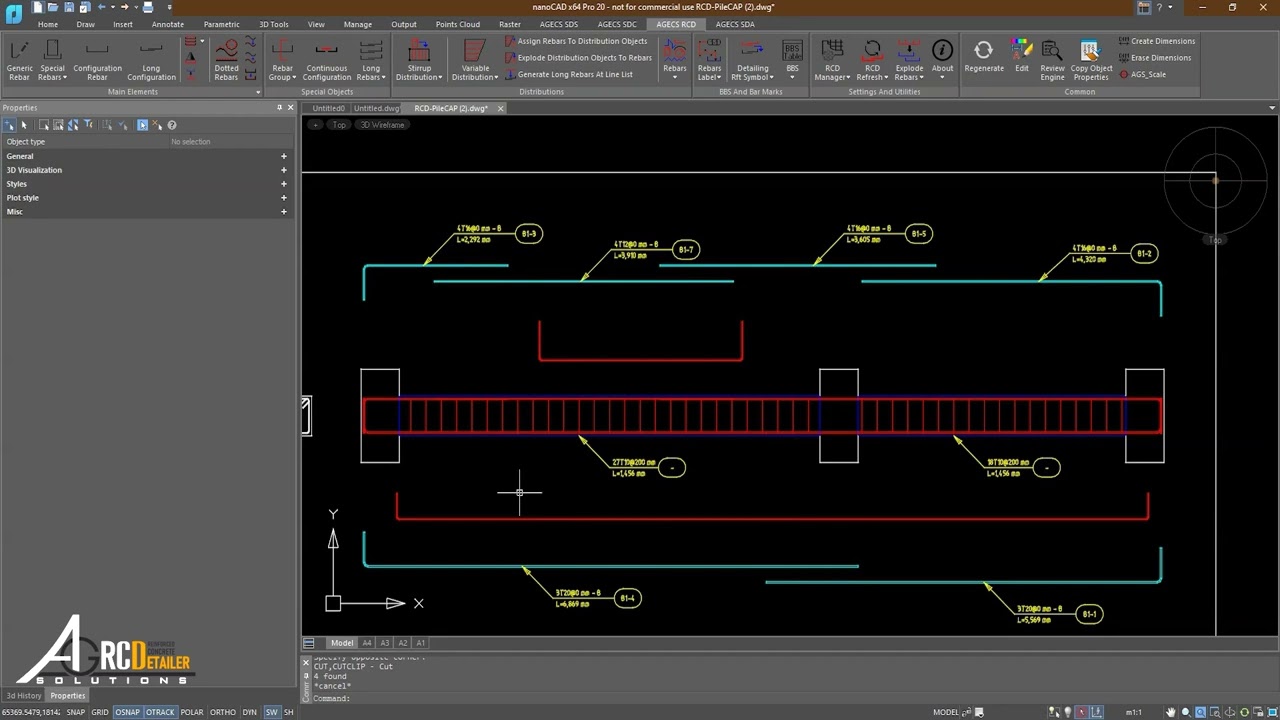The height and width of the screenshot is (720, 1280).
Task: Select the Configuration Rebar tool
Action: pyautogui.click(x=97, y=61)
